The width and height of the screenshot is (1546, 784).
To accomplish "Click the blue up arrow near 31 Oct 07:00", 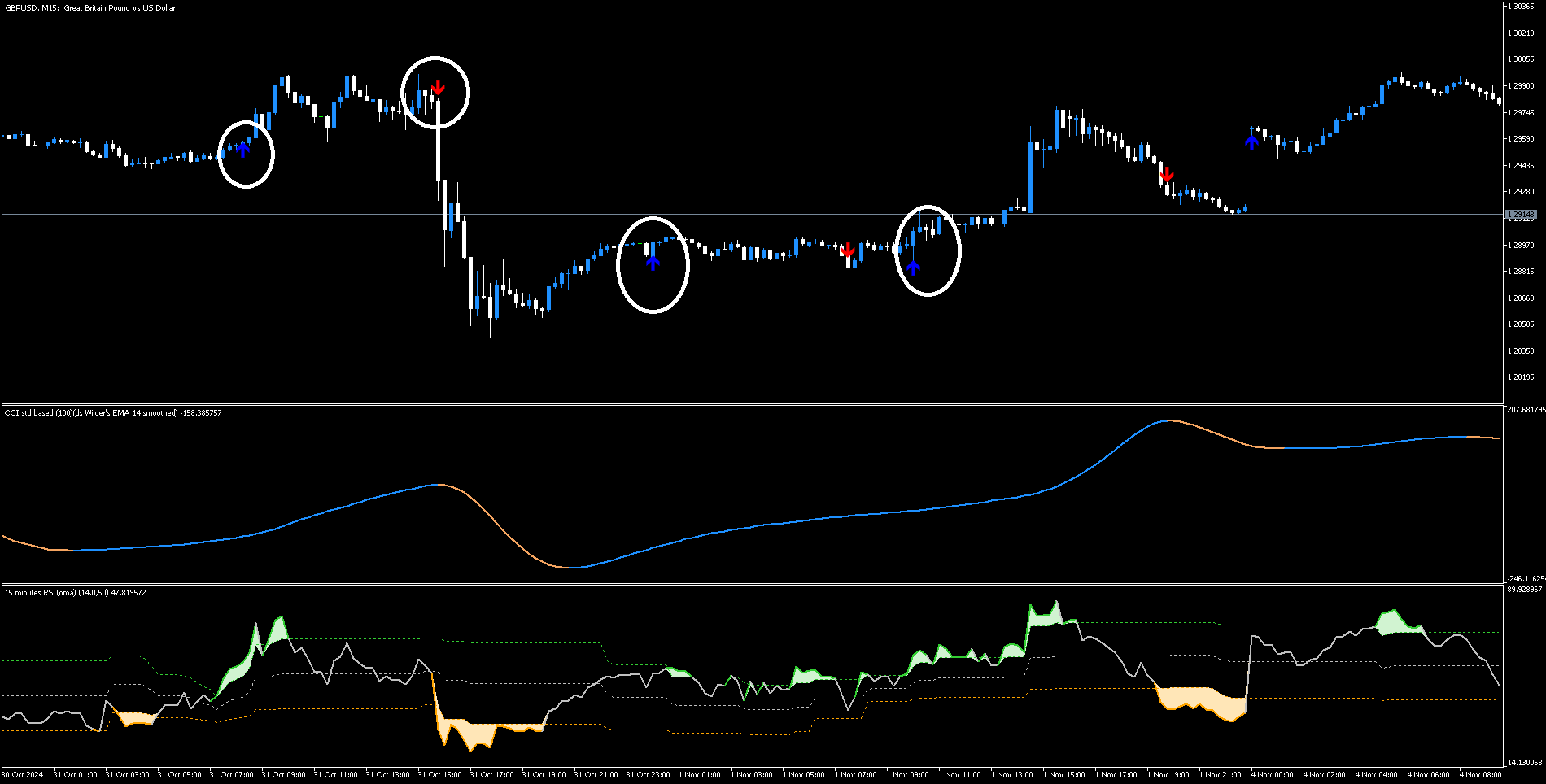I will click(x=242, y=149).
